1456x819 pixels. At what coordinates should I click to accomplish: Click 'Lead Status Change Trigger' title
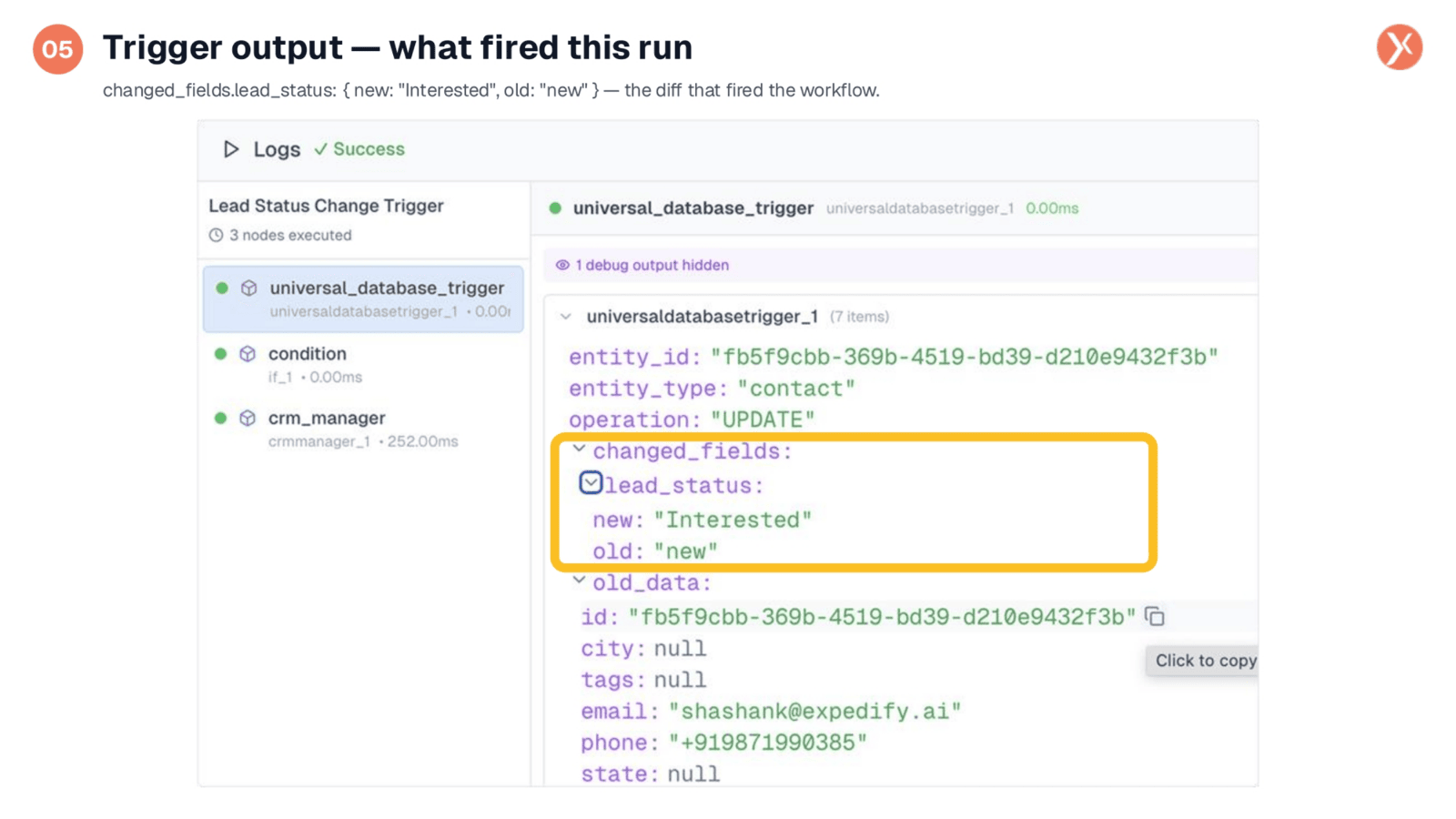pyautogui.click(x=326, y=206)
